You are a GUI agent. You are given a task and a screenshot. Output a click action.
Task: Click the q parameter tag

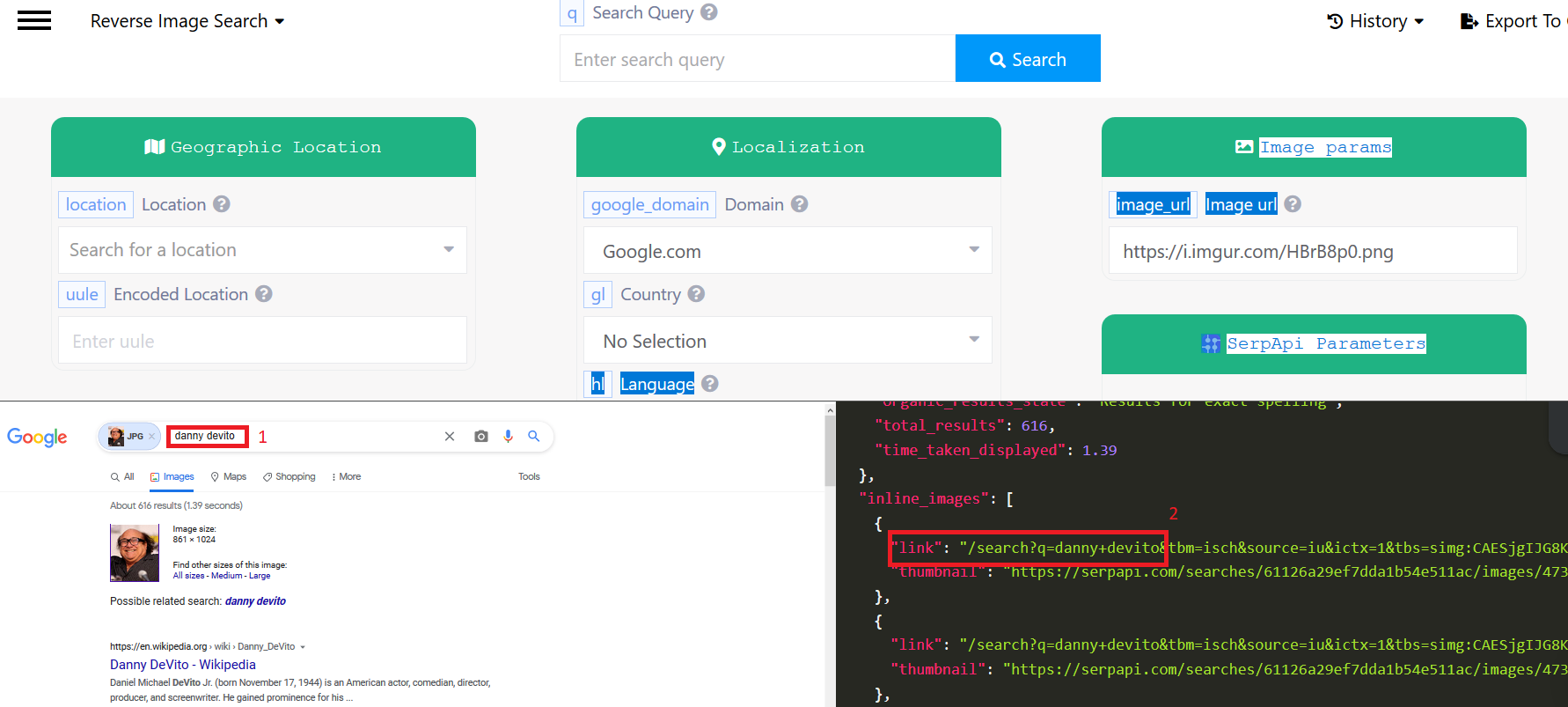(x=572, y=13)
